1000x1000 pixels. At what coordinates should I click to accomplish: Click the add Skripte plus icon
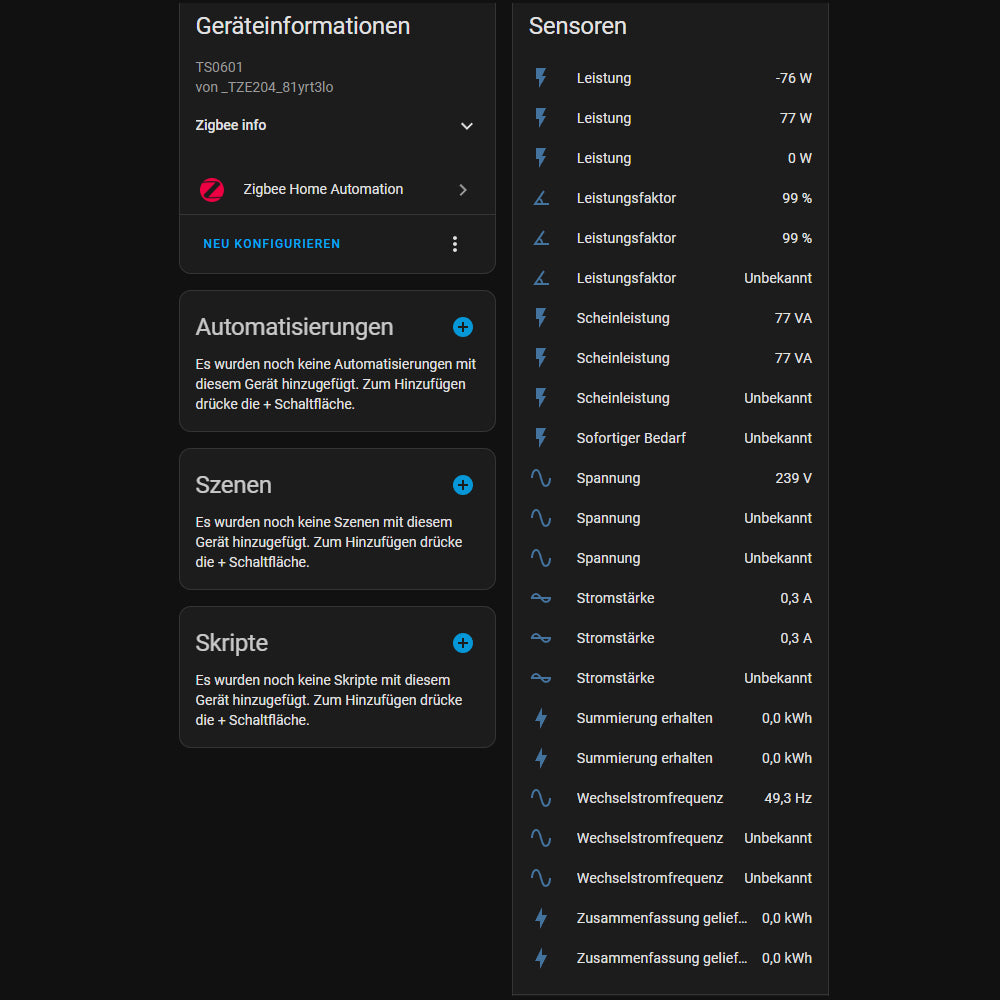(463, 643)
